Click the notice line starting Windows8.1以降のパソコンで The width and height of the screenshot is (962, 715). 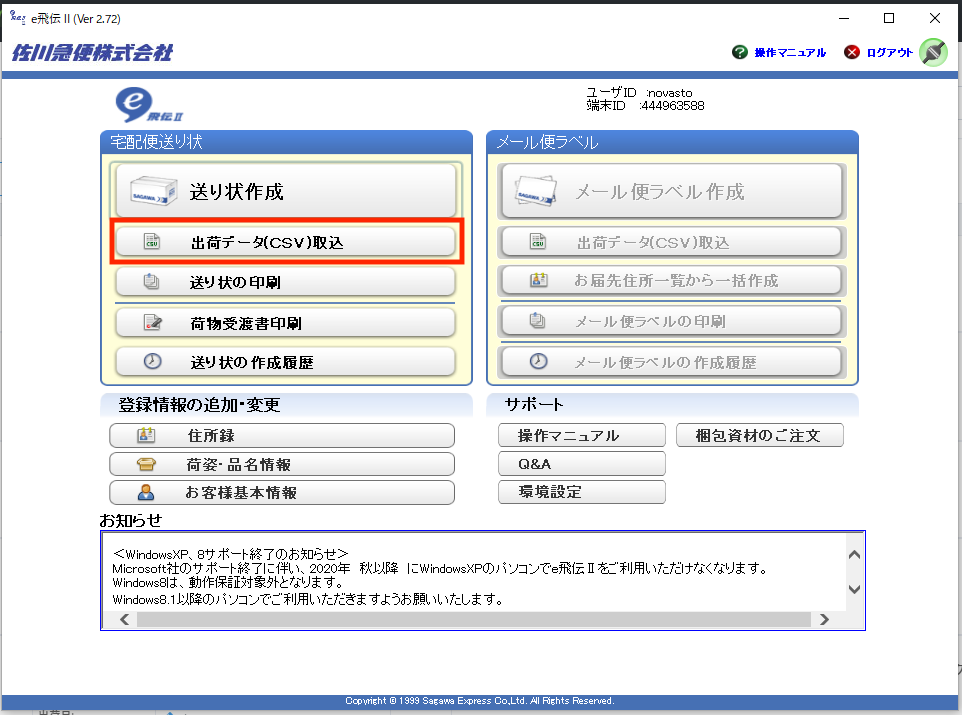(x=308, y=599)
